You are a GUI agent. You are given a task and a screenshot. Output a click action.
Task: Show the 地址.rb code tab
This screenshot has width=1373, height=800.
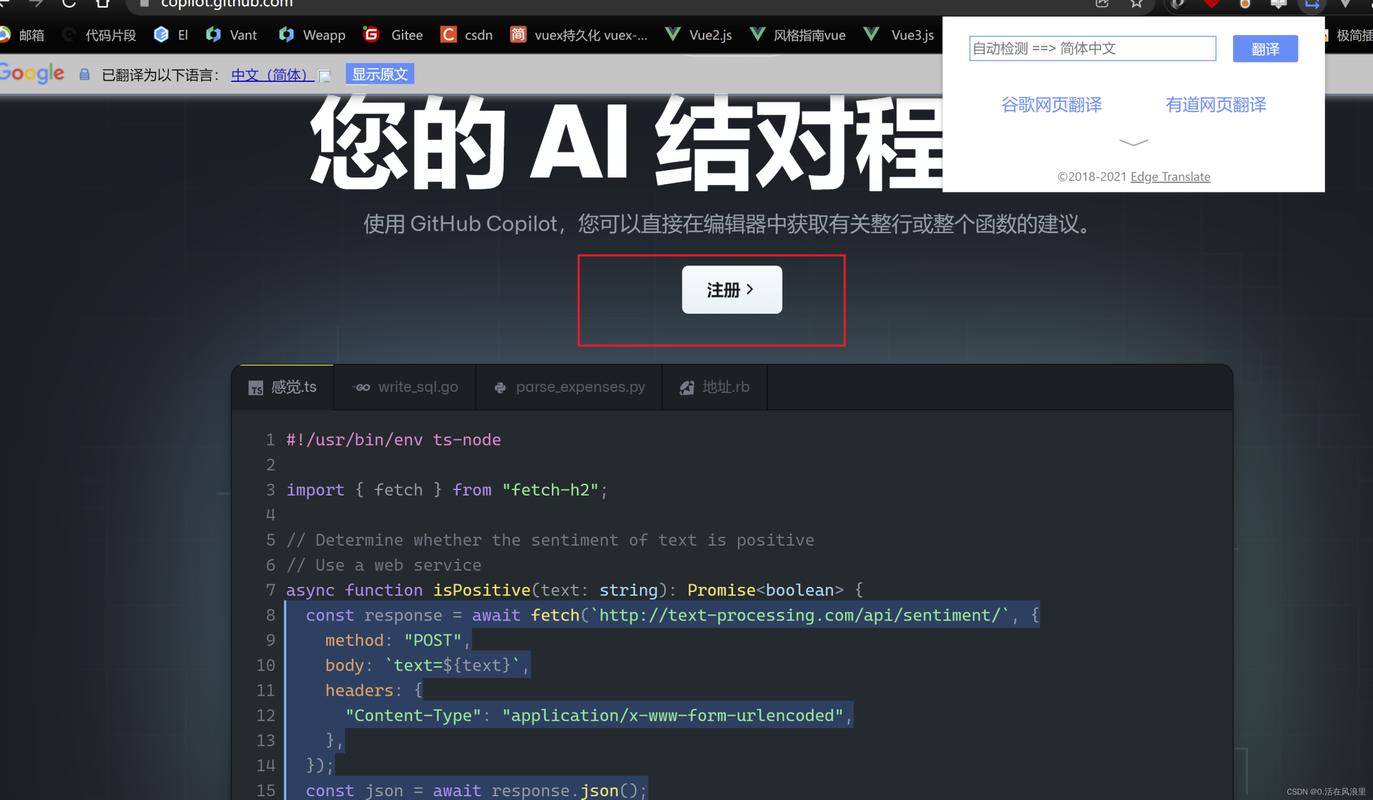[714, 387]
